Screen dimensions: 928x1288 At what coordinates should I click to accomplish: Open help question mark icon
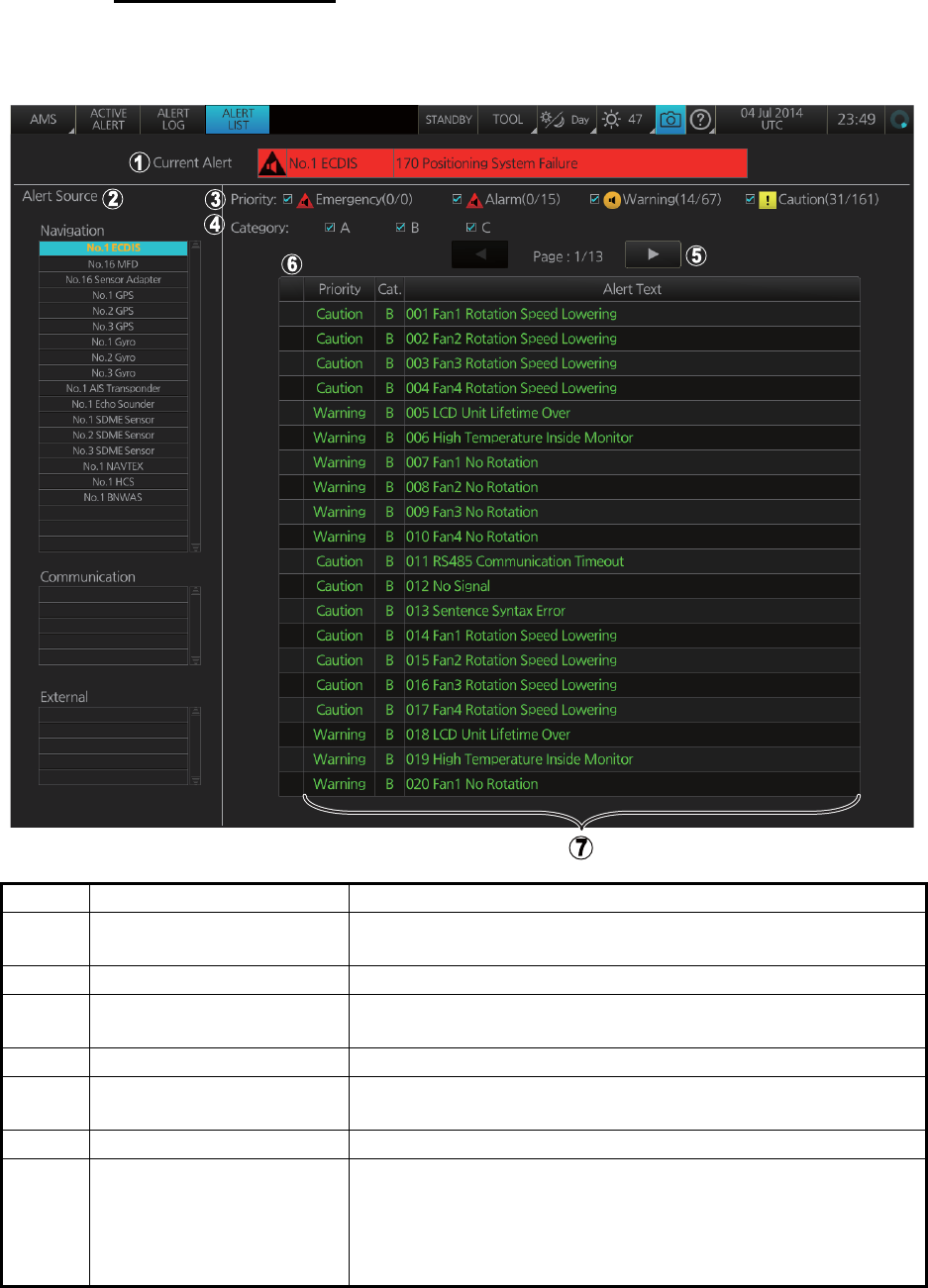click(701, 119)
